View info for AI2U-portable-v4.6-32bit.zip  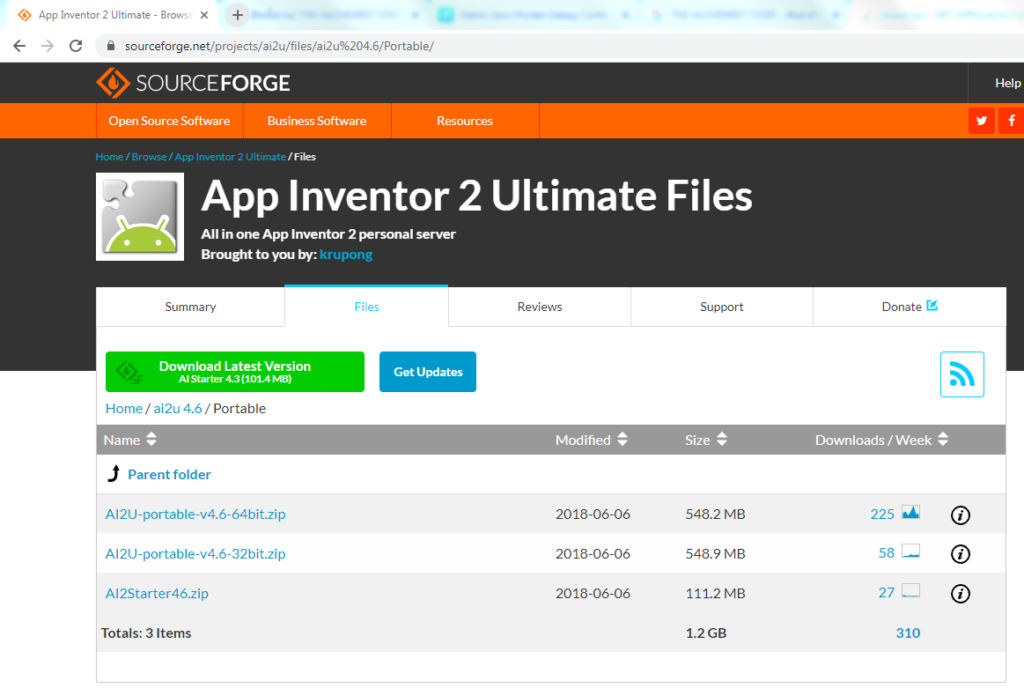click(x=960, y=554)
